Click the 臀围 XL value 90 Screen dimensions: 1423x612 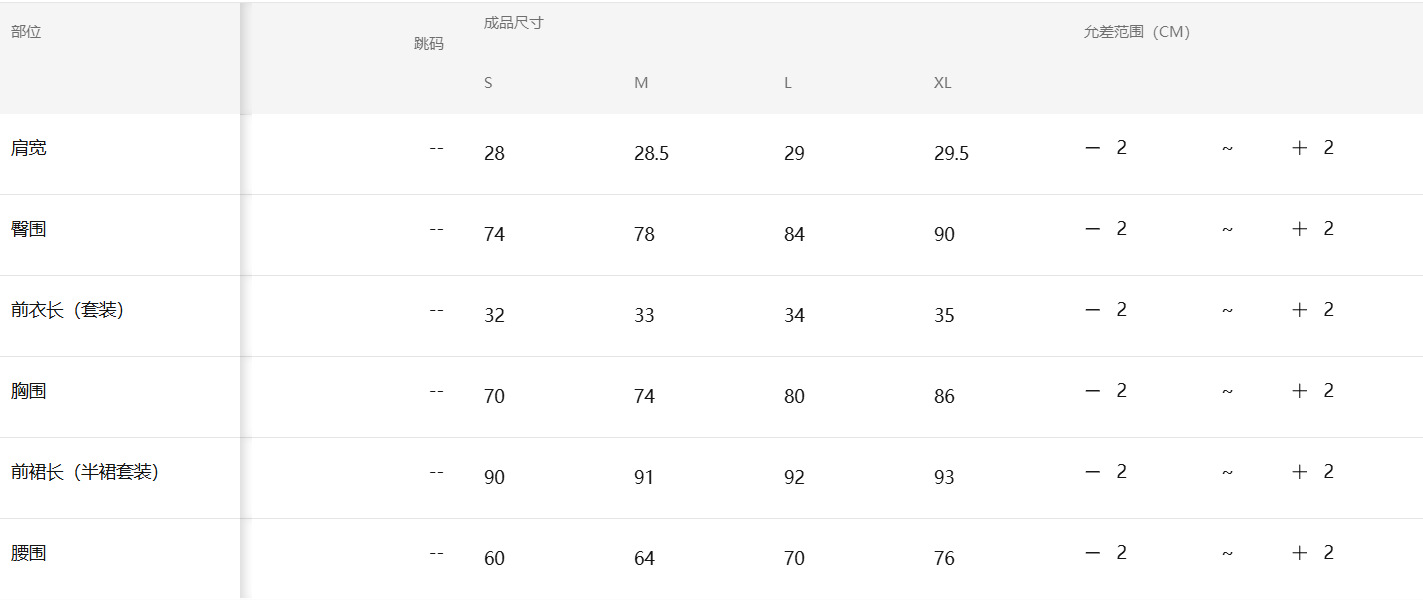point(944,235)
